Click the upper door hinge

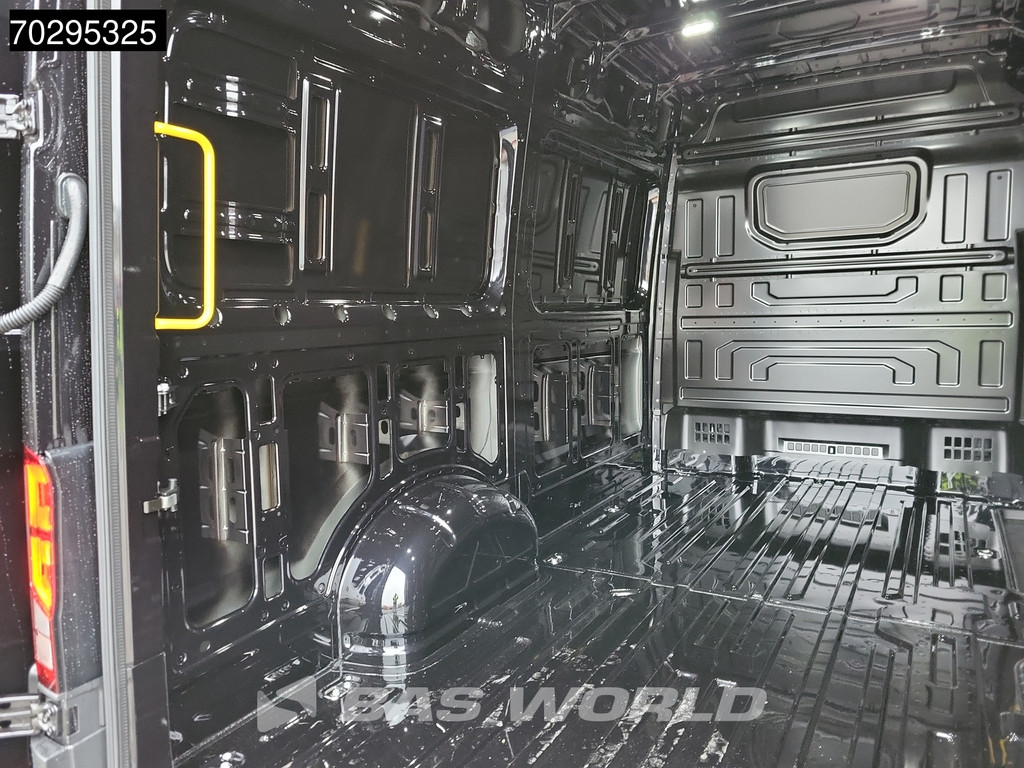click(x=14, y=116)
